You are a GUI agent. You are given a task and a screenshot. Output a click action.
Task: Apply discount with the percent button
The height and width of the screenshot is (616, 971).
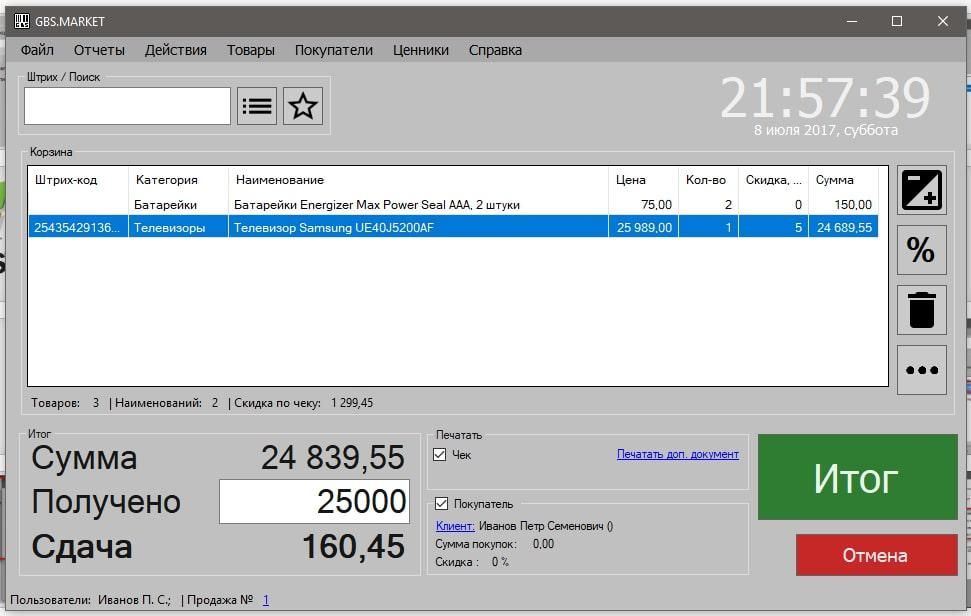[921, 250]
